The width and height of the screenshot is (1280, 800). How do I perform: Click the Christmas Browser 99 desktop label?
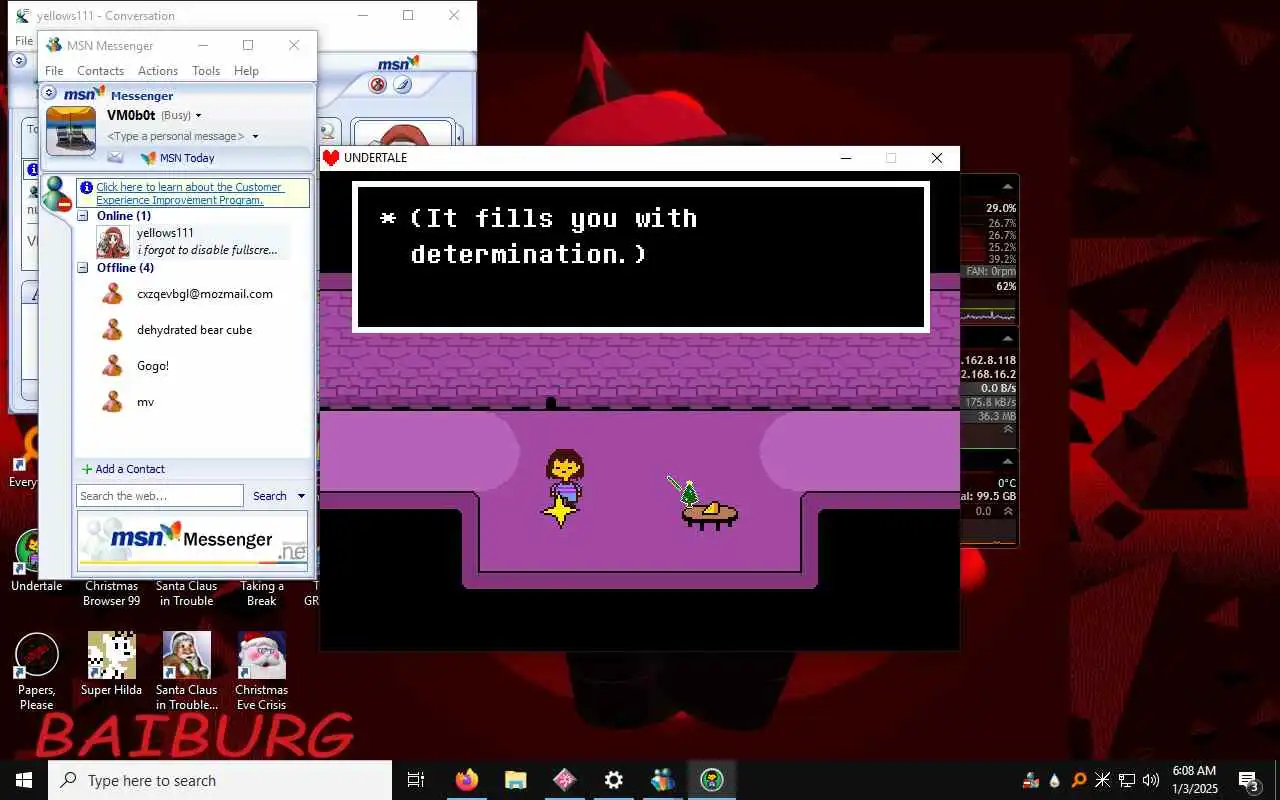pyautogui.click(x=111, y=594)
